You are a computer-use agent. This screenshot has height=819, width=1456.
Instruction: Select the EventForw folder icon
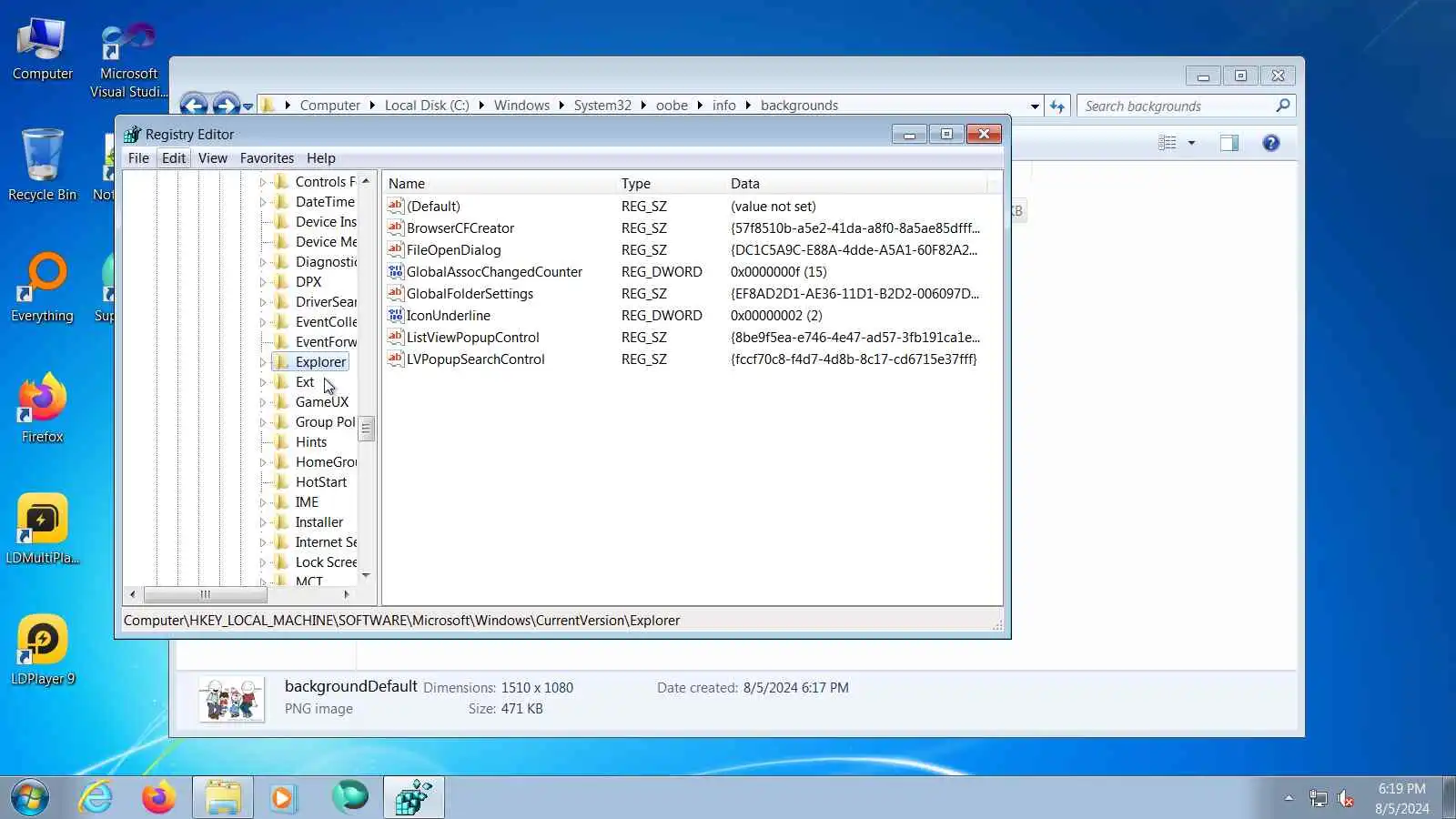tap(281, 342)
